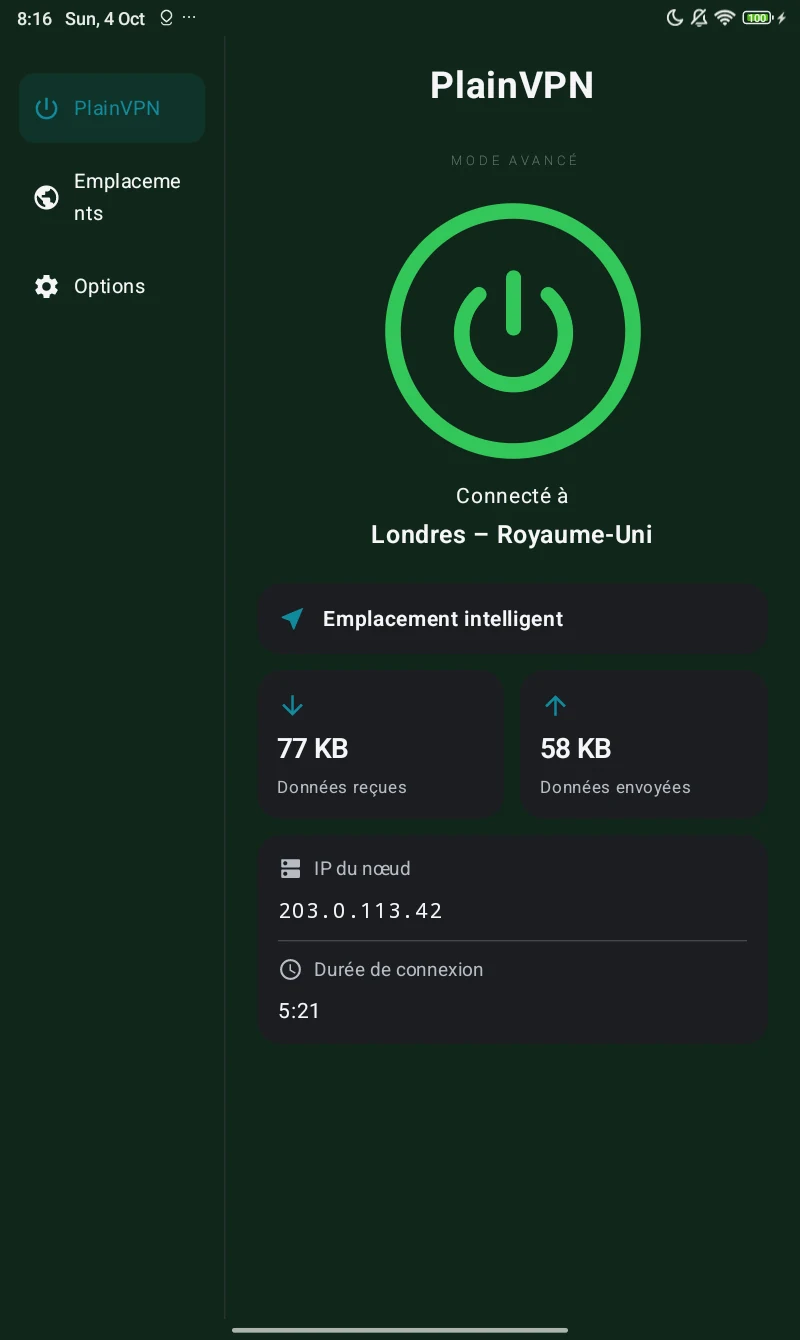
Task: Tap the bottom navigation gesture bar
Action: [x=400, y=1330]
